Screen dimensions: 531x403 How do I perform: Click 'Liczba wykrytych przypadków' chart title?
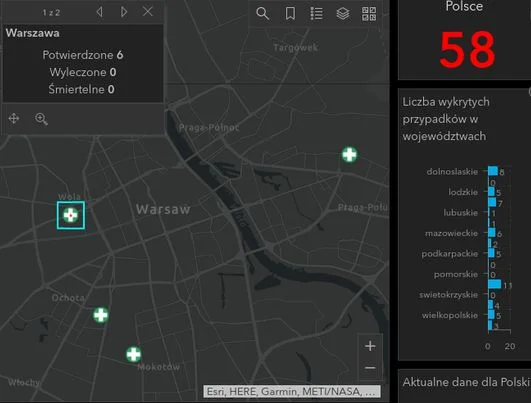pos(446,119)
